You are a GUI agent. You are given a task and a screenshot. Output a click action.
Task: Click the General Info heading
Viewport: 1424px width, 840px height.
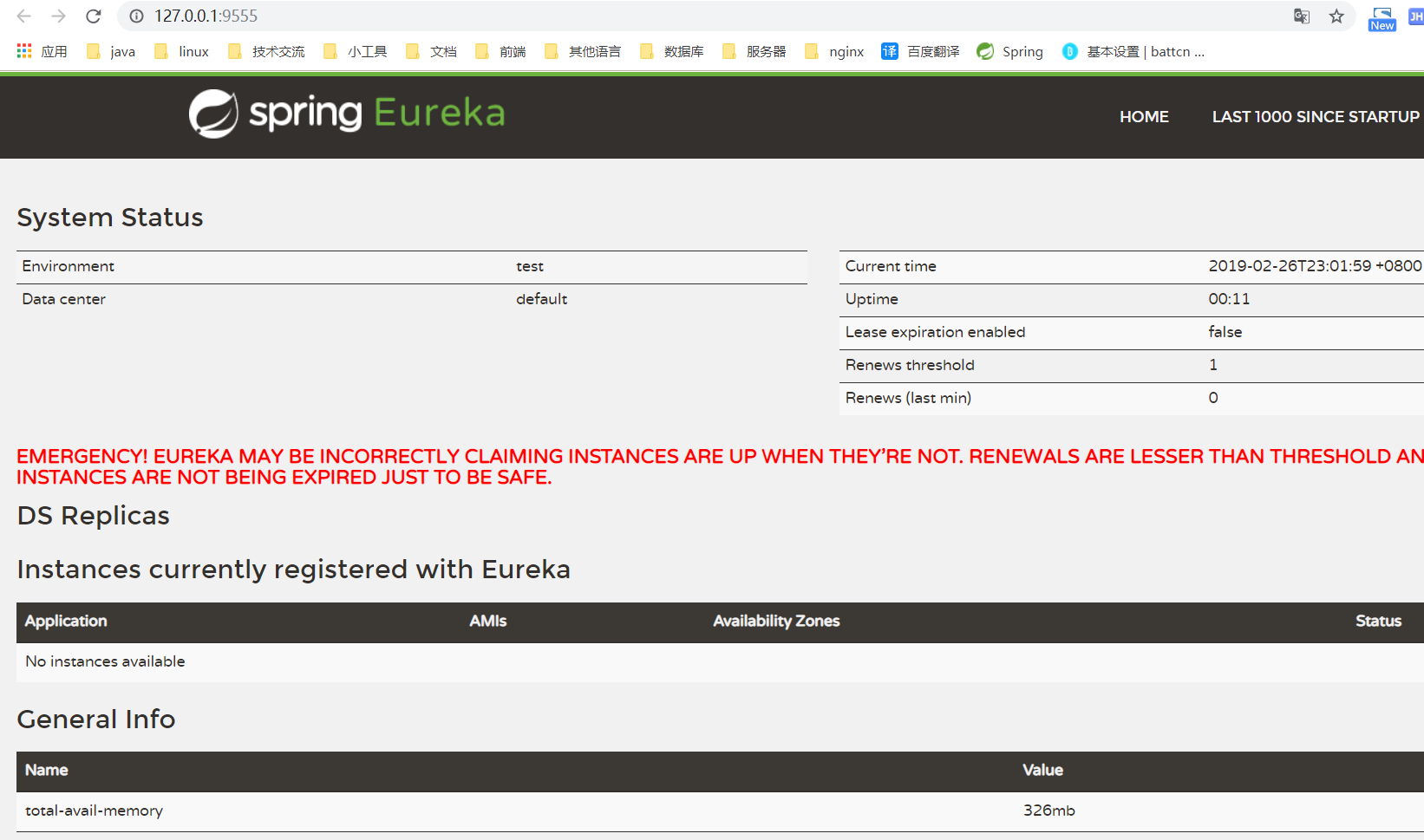pyautogui.click(x=96, y=720)
